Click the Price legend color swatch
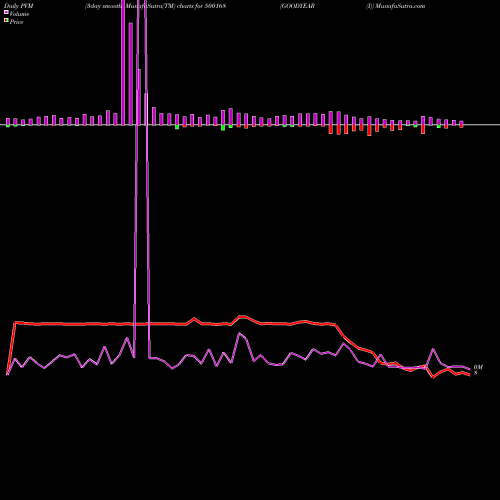500x500 pixels. (x=6, y=21)
